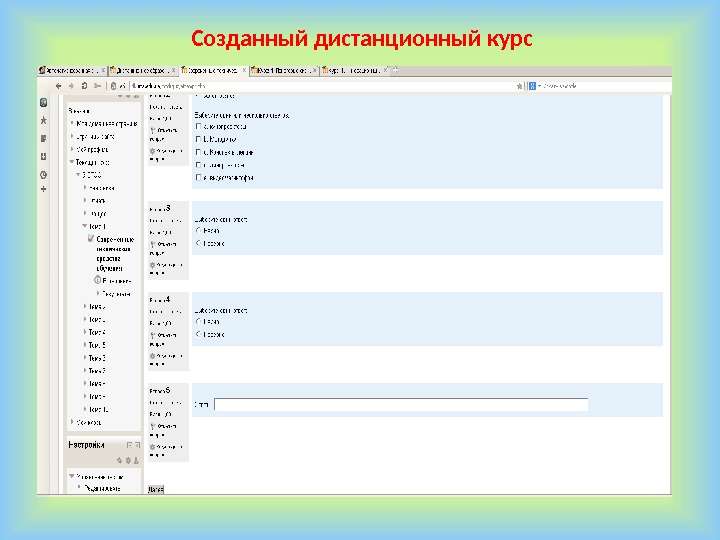Open the History clock panel in sidebar

(x=44, y=175)
